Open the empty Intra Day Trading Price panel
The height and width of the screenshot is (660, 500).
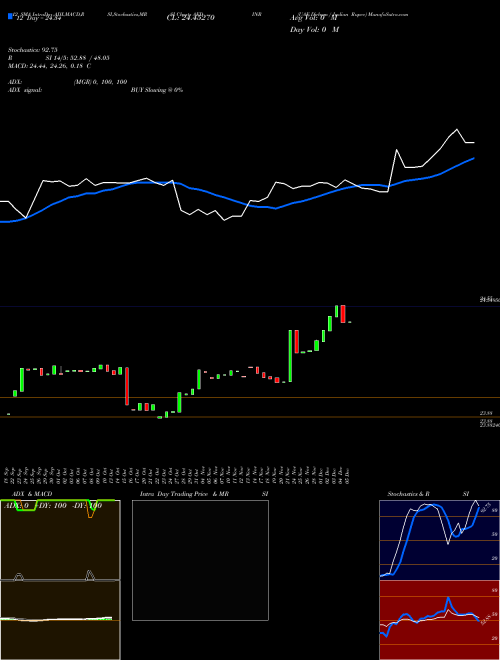pos(200,560)
